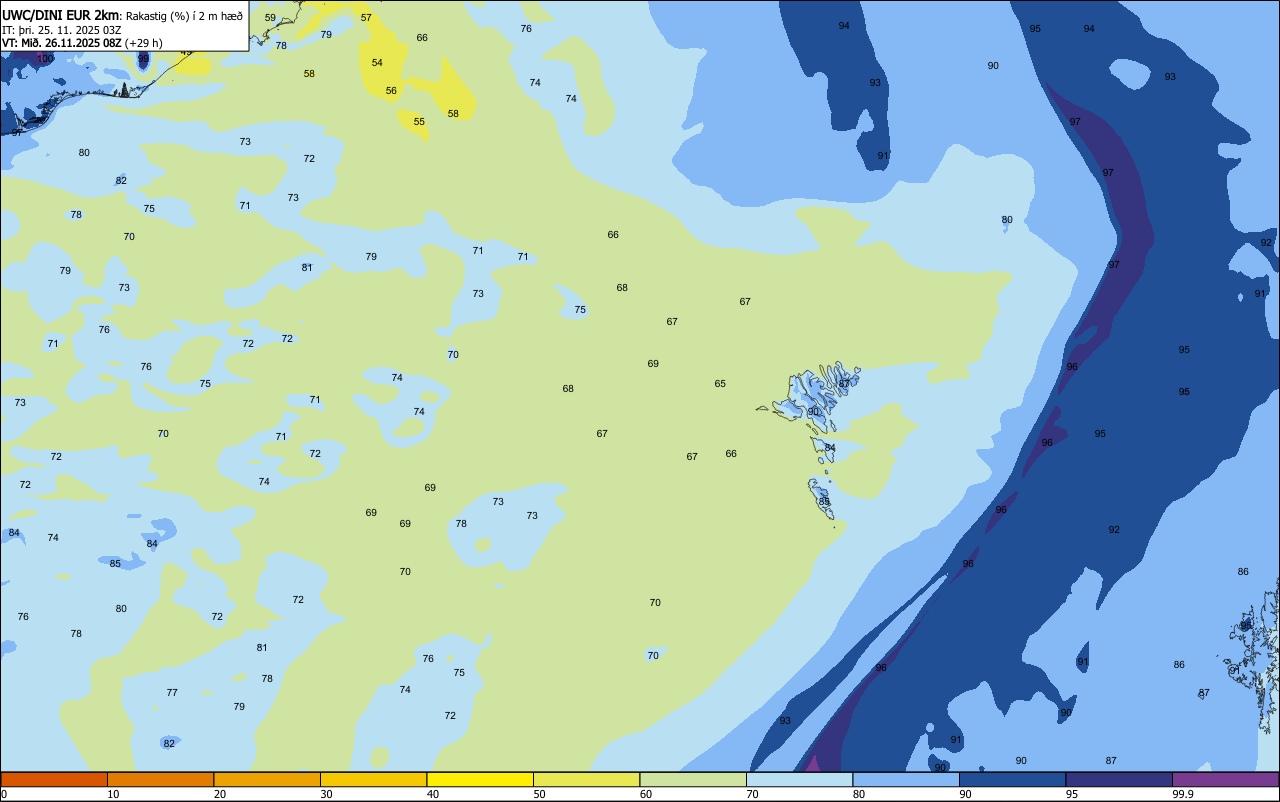Click the '95' tick label on the color scale
Viewport: 1280px width, 802px height.
(x=1072, y=794)
